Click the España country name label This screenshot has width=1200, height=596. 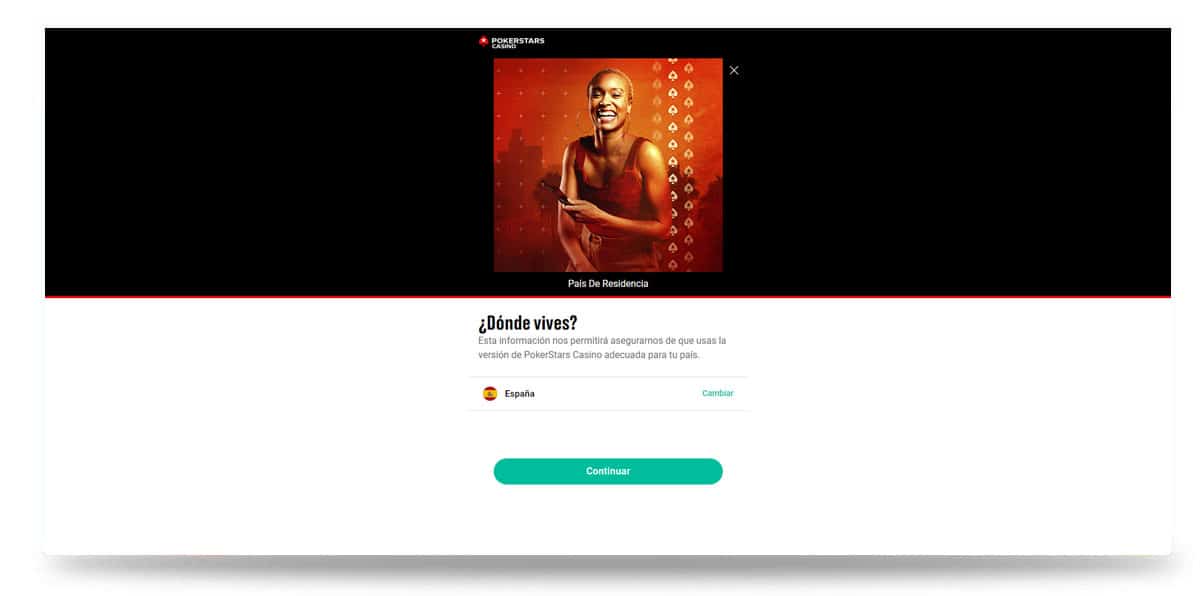click(x=520, y=394)
